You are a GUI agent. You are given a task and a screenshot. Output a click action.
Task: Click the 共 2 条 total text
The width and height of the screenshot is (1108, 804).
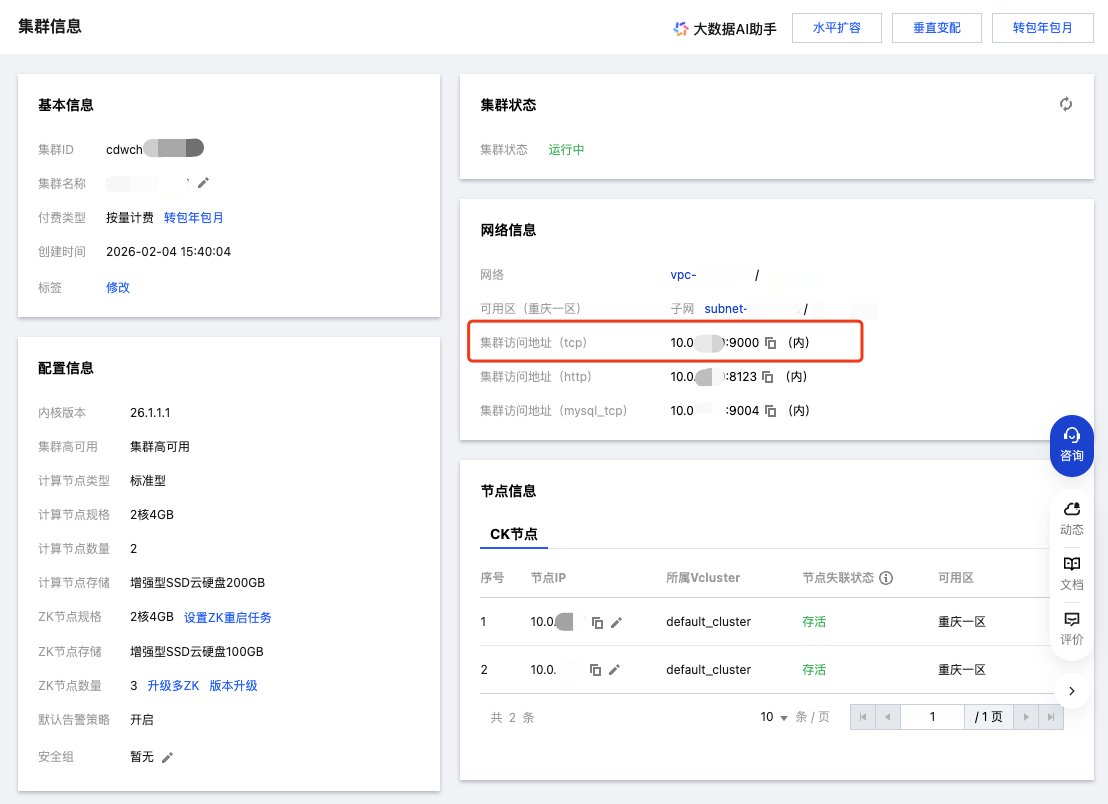pyautogui.click(x=512, y=718)
